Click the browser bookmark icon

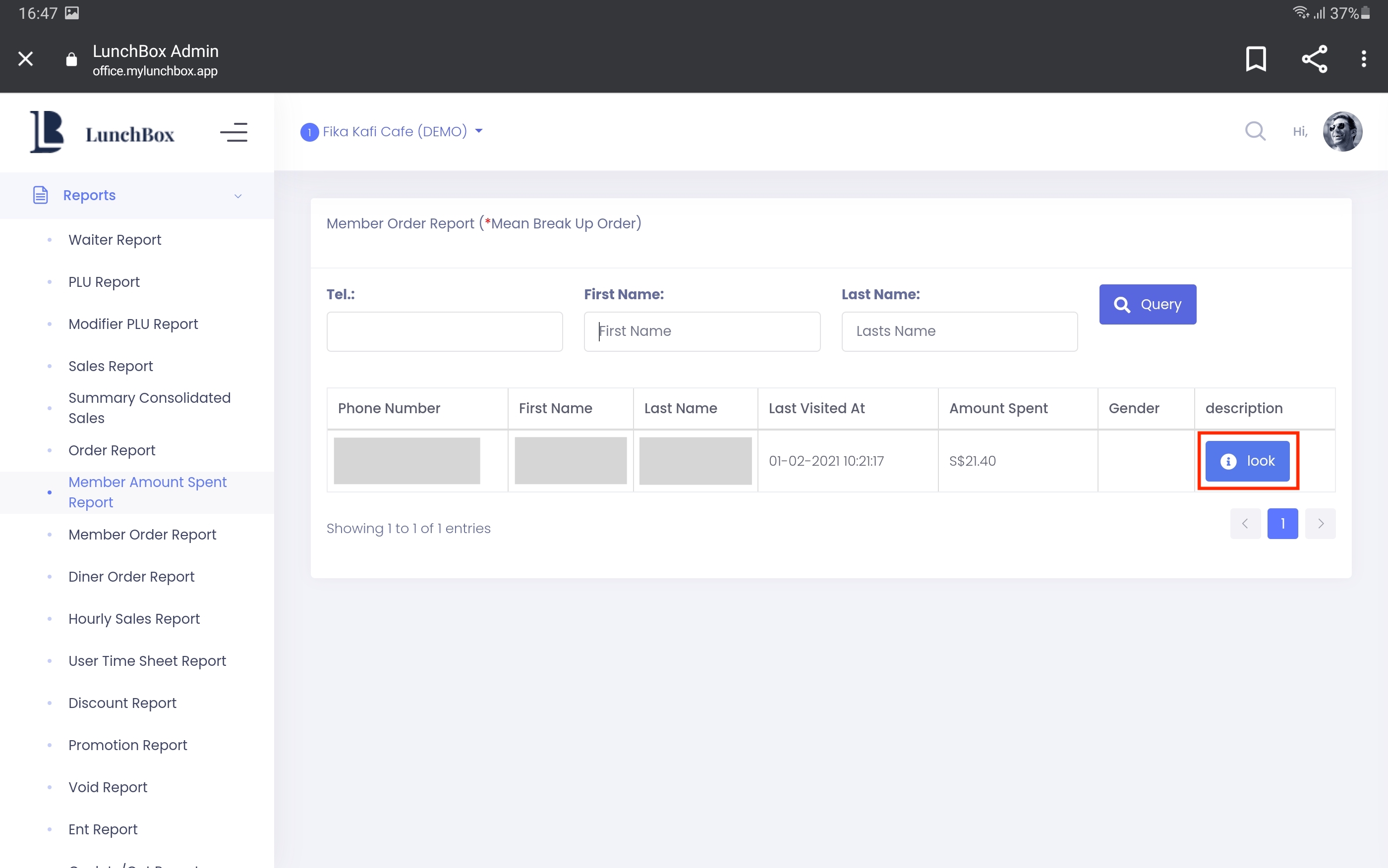tap(1255, 58)
